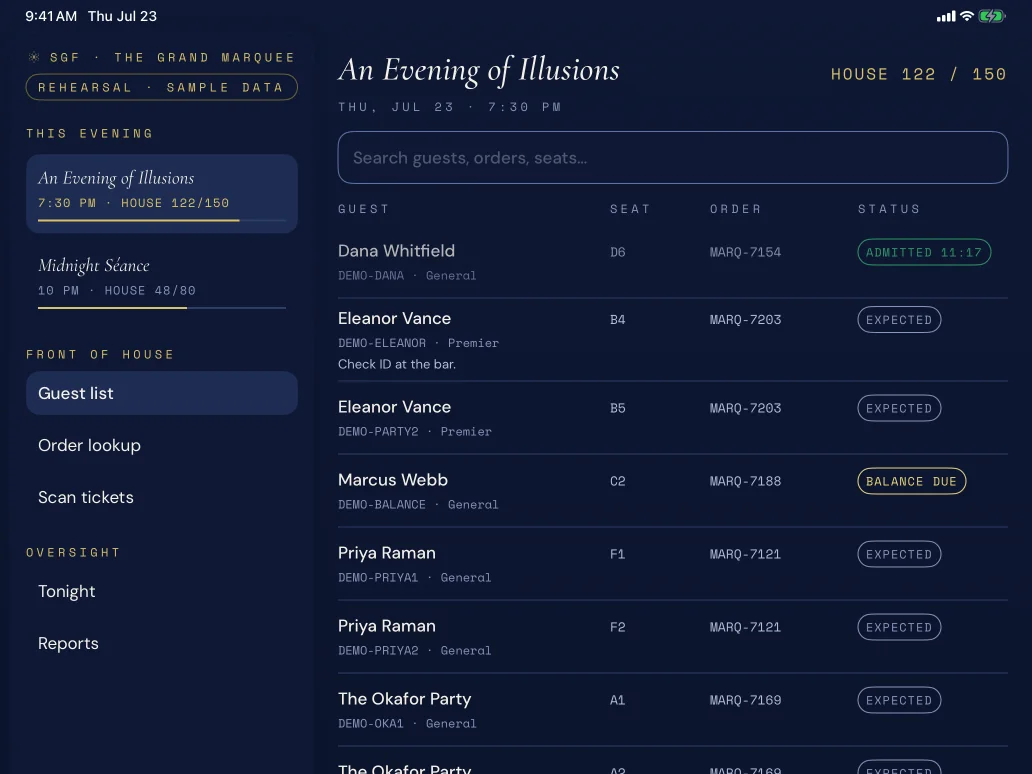Tap the Wi-Fi status icon

(x=966, y=16)
